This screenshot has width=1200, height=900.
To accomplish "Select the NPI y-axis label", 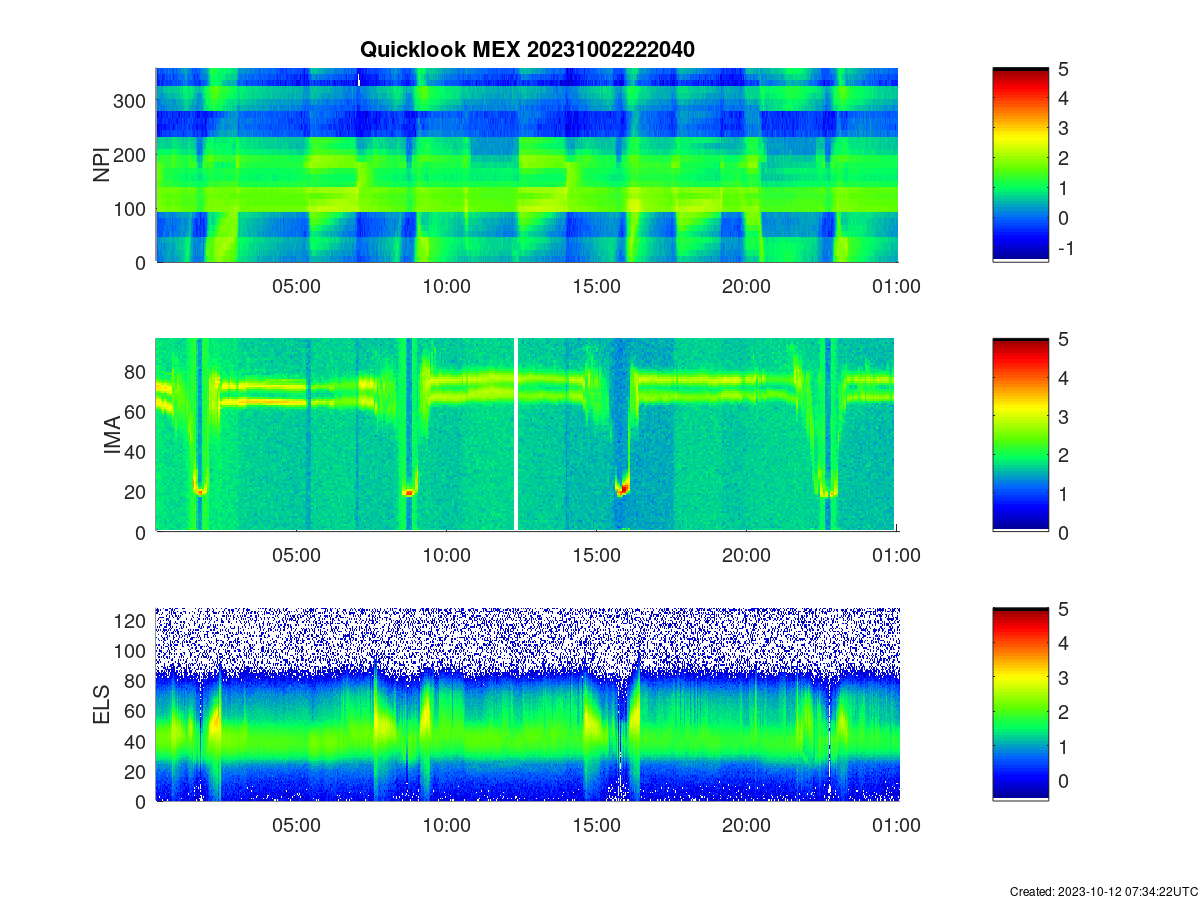I will [x=101, y=165].
